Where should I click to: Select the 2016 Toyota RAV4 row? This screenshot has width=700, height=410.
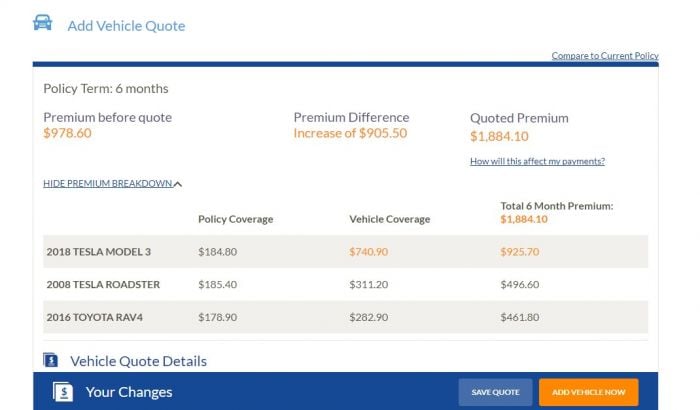click(x=96, y=317)
